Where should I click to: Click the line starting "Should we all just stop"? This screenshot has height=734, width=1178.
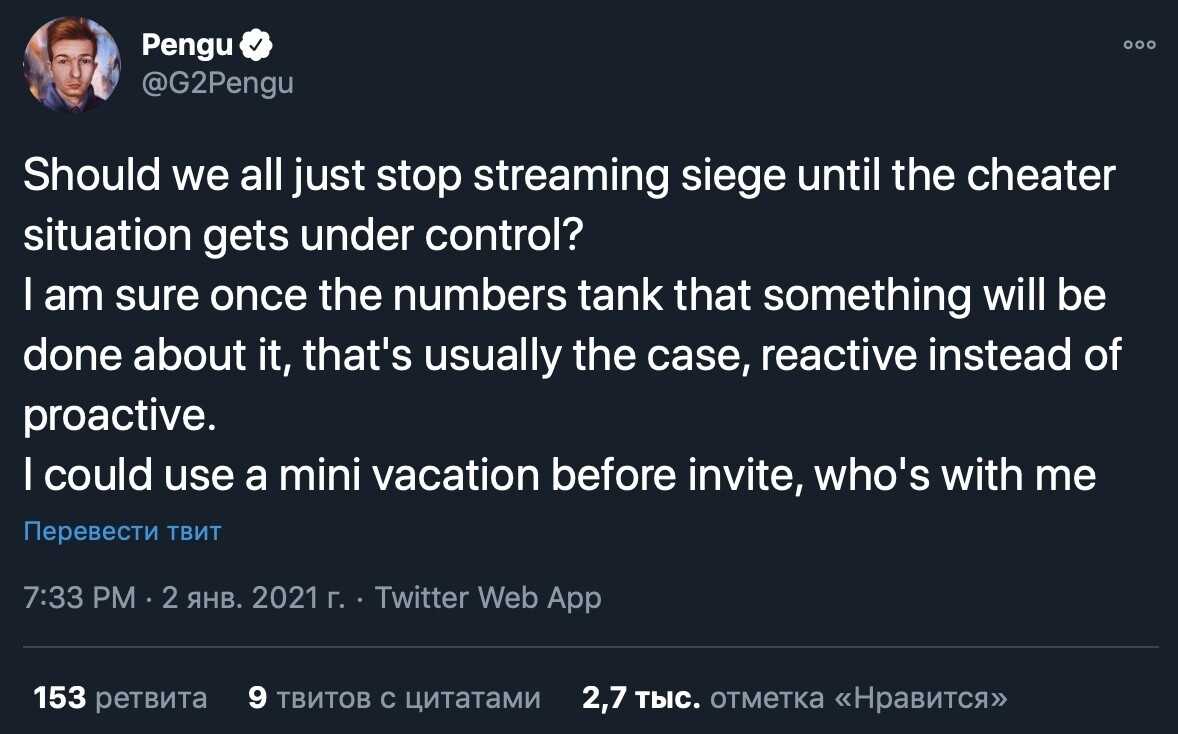568,177
